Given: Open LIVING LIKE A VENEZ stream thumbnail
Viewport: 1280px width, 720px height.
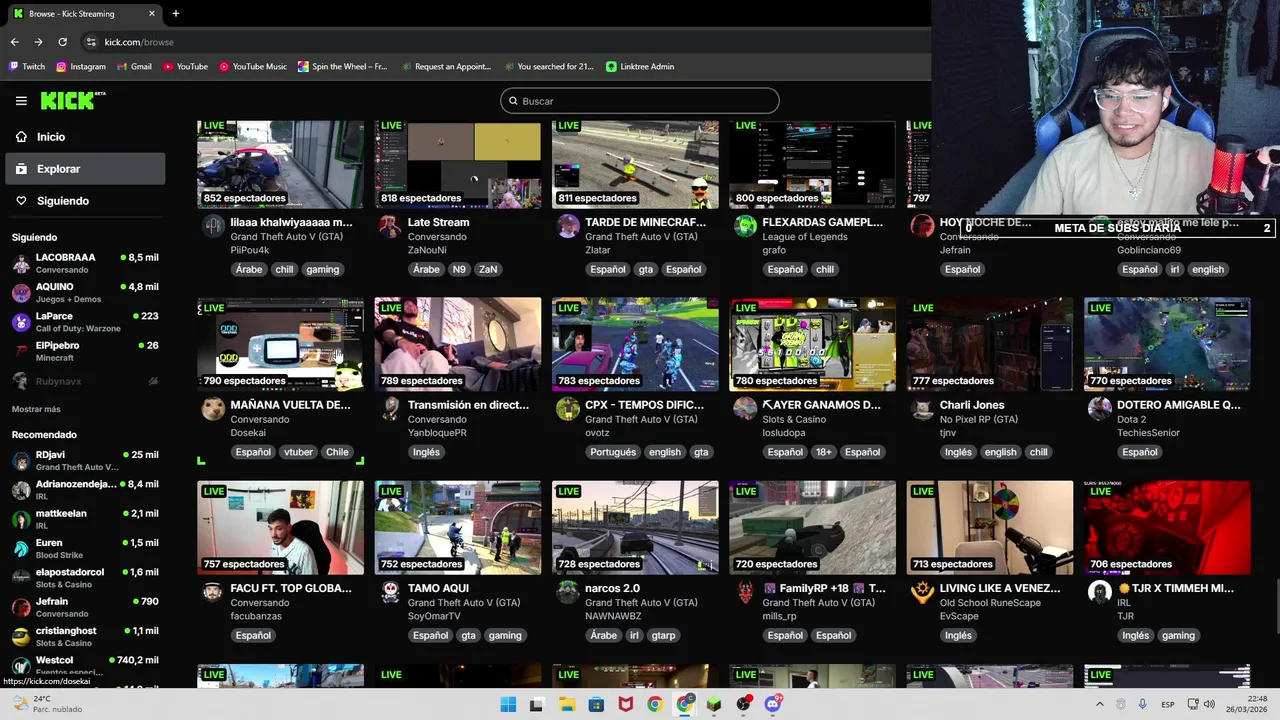Looking at the screenshot, I should 990,527.
